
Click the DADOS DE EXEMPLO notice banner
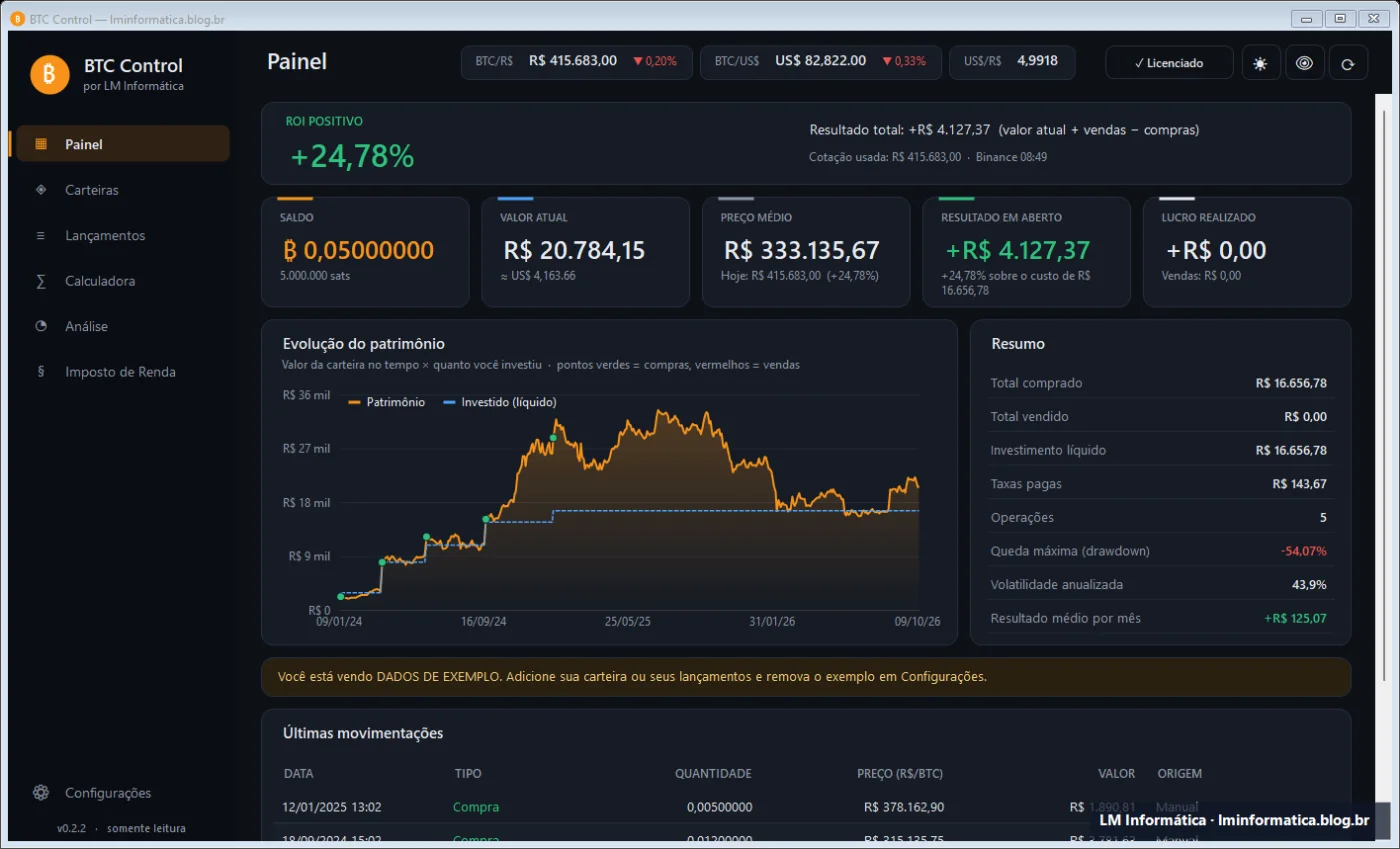pos(806,677)
